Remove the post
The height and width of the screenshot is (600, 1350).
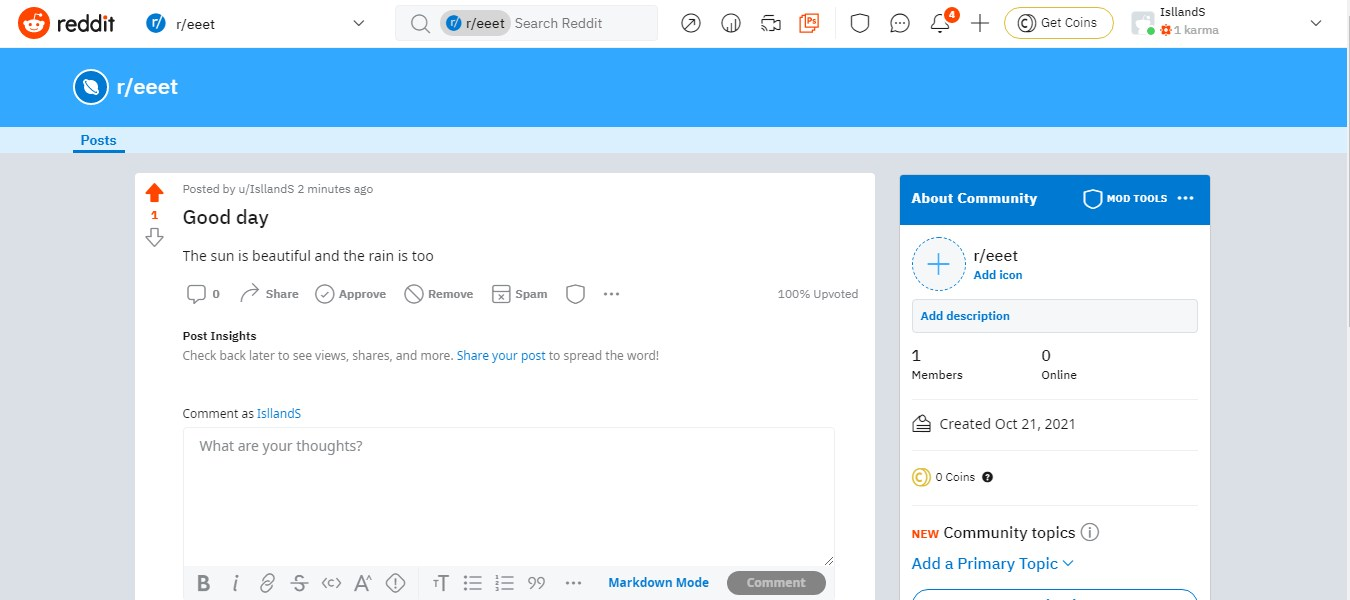[438, 294]
